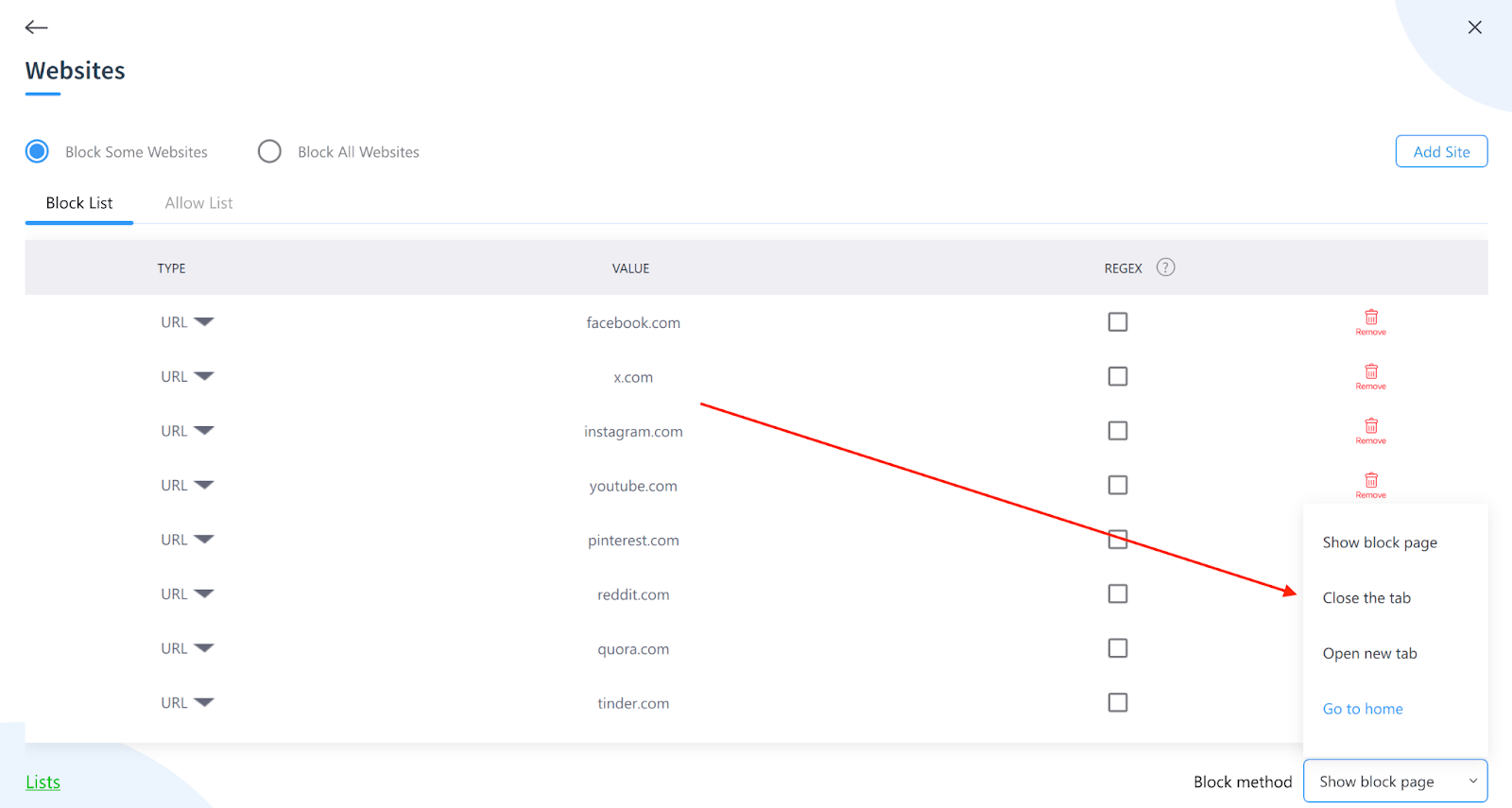Click the VALUE column header
This screenshot has width=1512, height=808.
tap(630, 268)
